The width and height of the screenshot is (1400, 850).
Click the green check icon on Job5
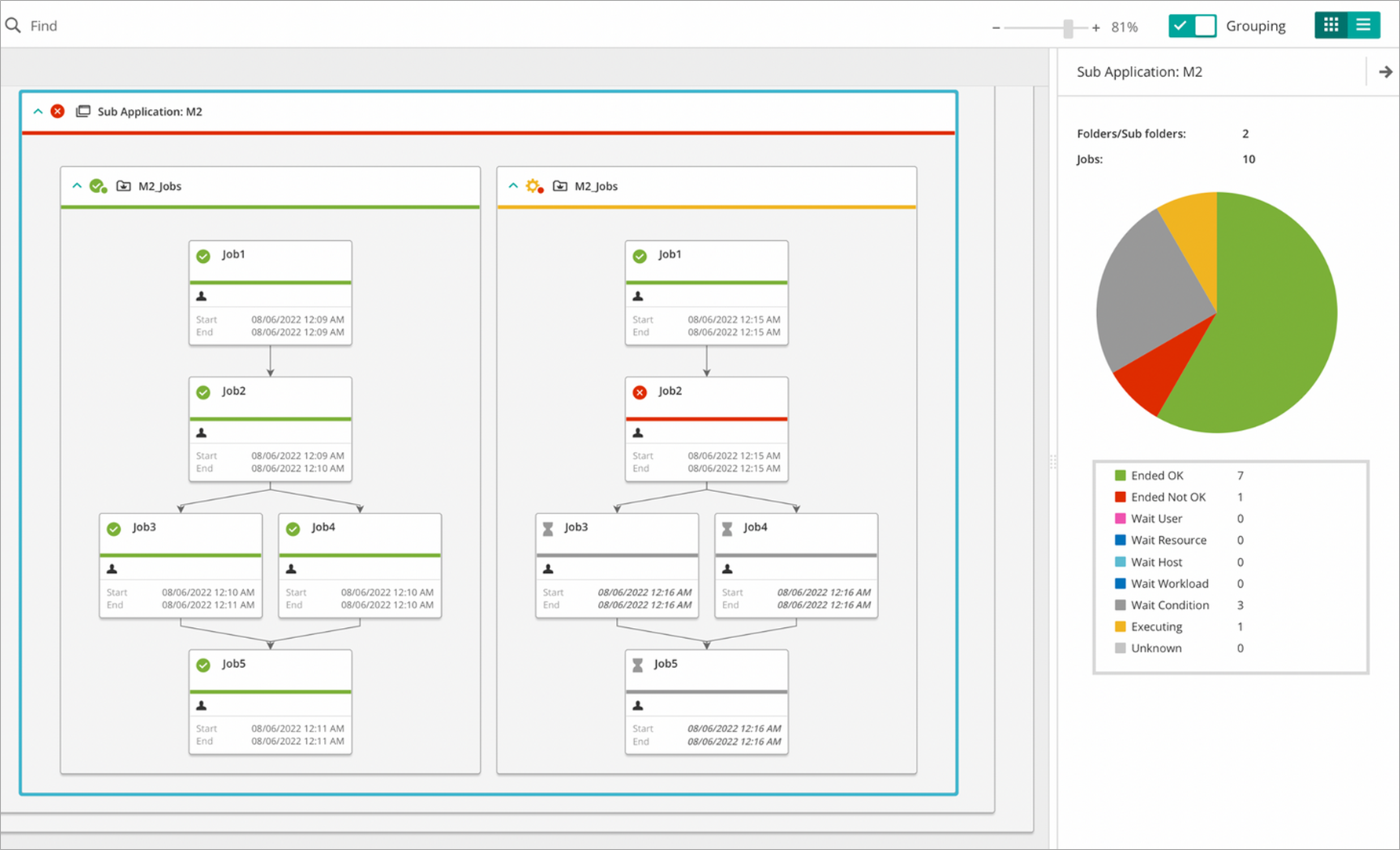click(x=203, y=666)
